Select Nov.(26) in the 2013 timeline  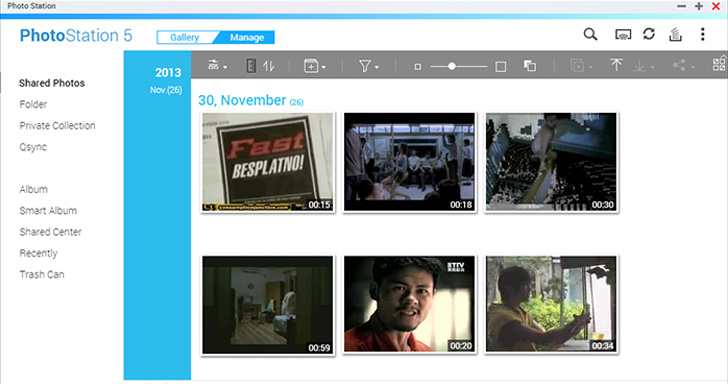click(166, 90)
